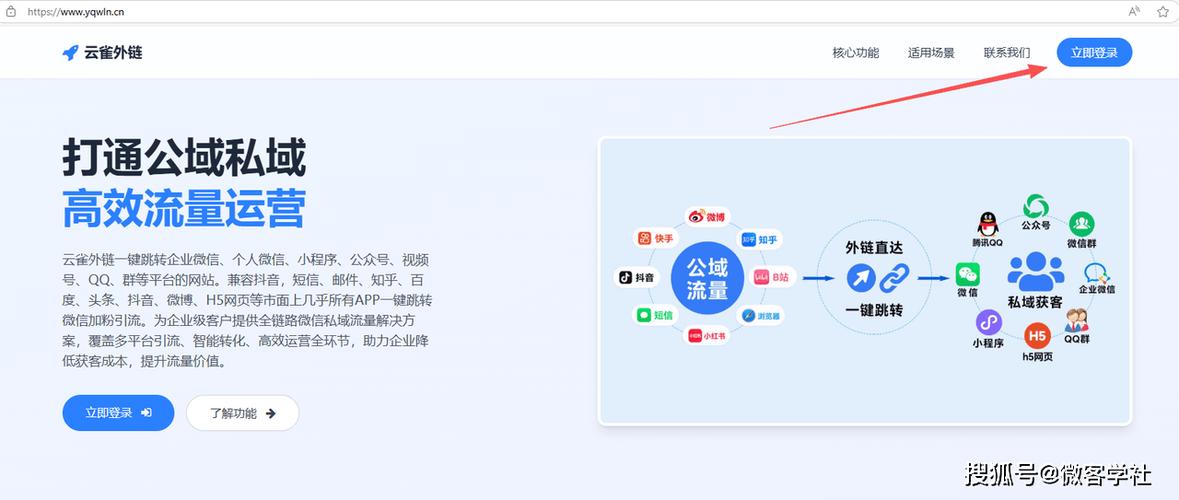The height and width of the screenshot is (500, 1179).
Task: Go to the 联系我们 nav item
Action: [x=1007, y=53]
